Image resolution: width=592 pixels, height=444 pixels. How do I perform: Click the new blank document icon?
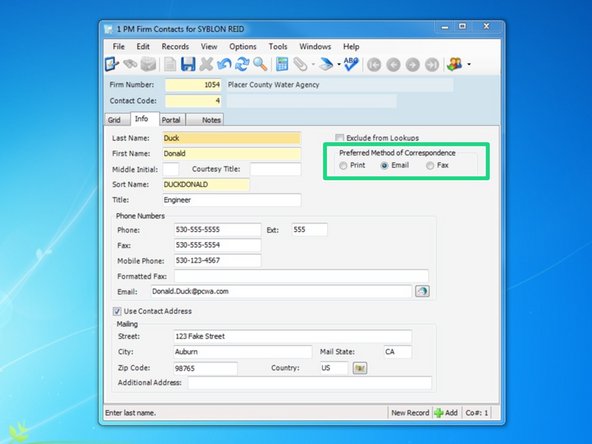pos(170,65)
